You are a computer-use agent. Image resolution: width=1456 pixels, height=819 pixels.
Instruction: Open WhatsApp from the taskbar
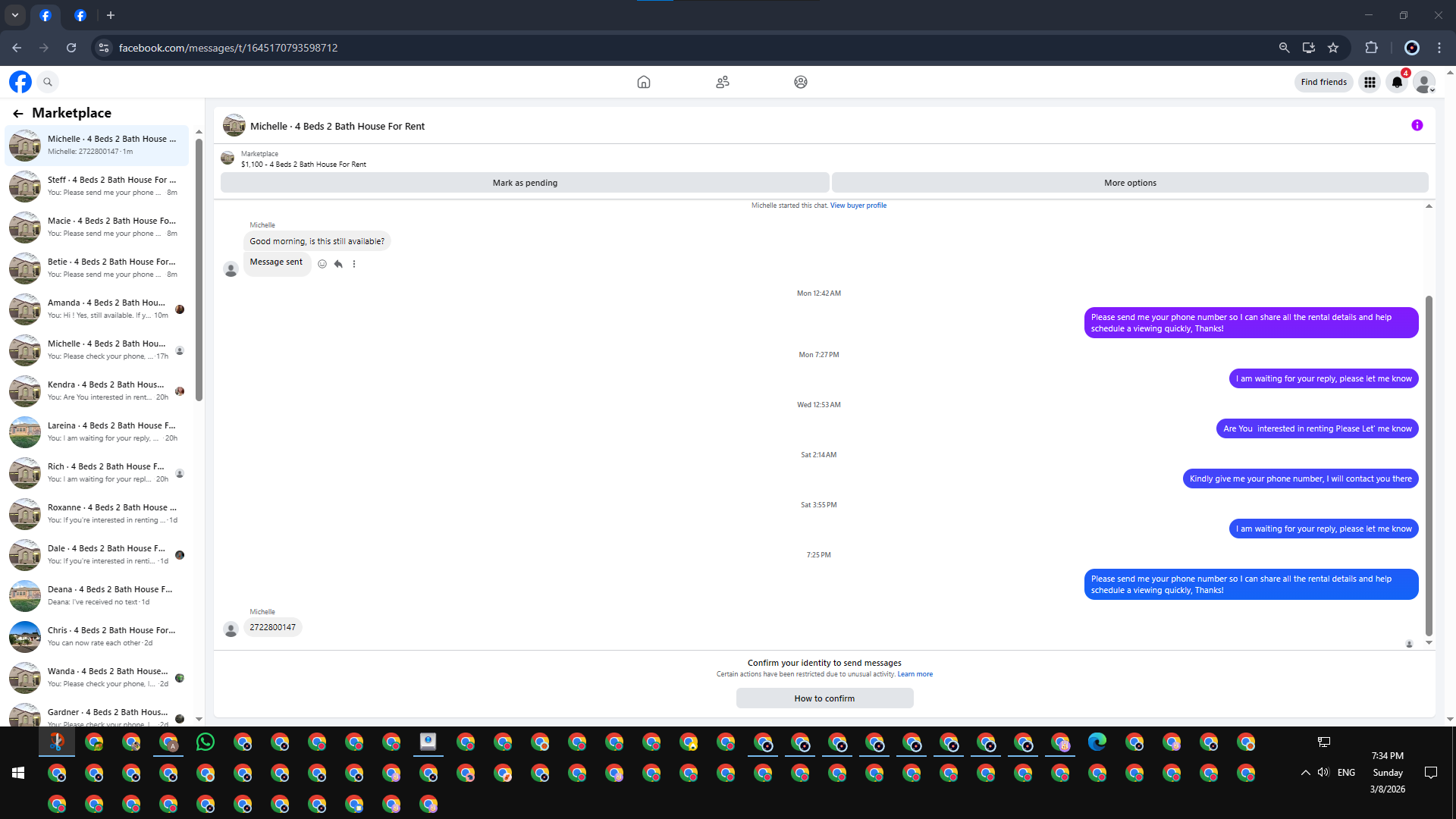(205, 742)
